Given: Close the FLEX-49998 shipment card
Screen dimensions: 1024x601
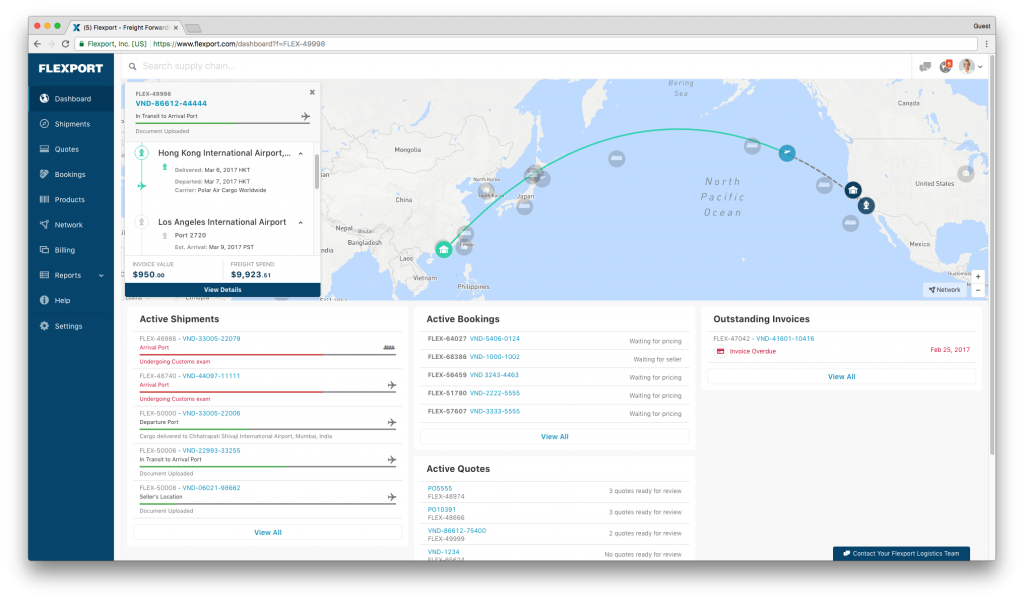Looking at the screenshot, I should [x=312, y=92].
